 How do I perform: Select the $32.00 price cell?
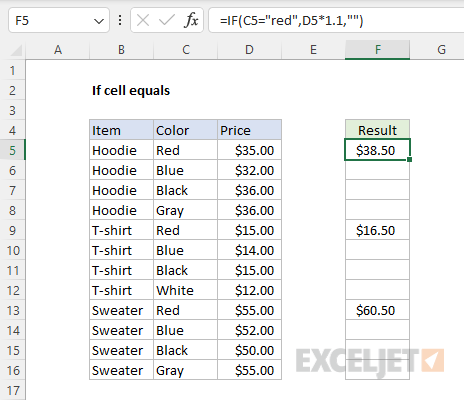(249, 170)
